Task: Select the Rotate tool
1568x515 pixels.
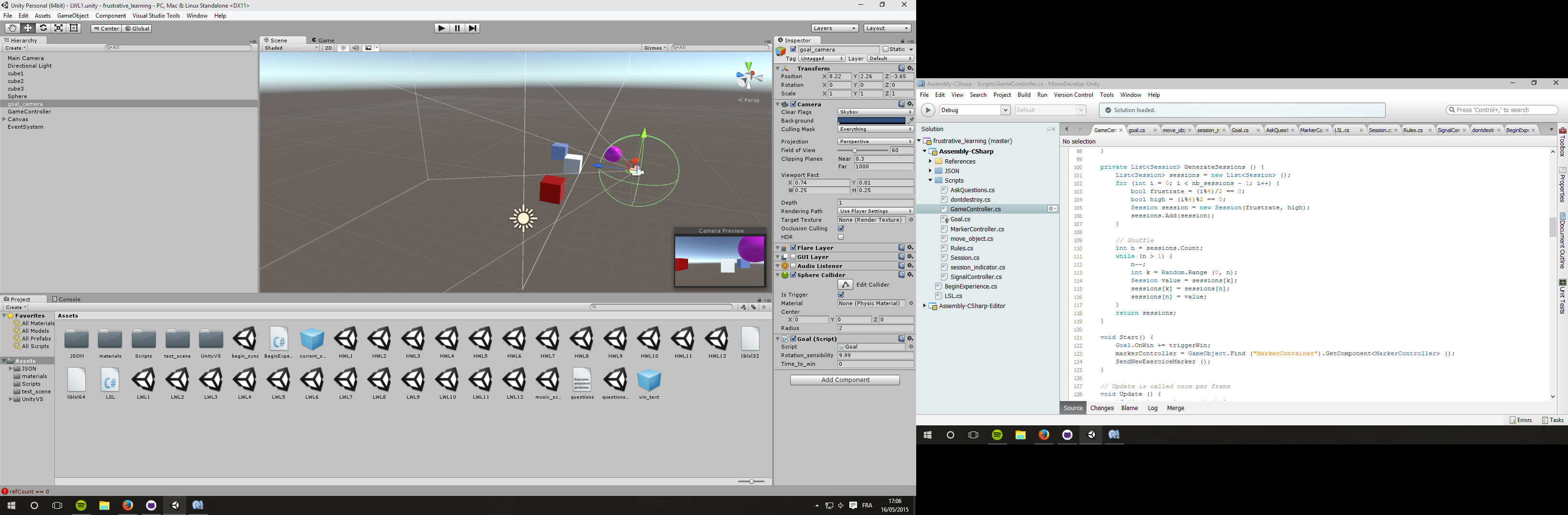Action: (x=43, y=29)
